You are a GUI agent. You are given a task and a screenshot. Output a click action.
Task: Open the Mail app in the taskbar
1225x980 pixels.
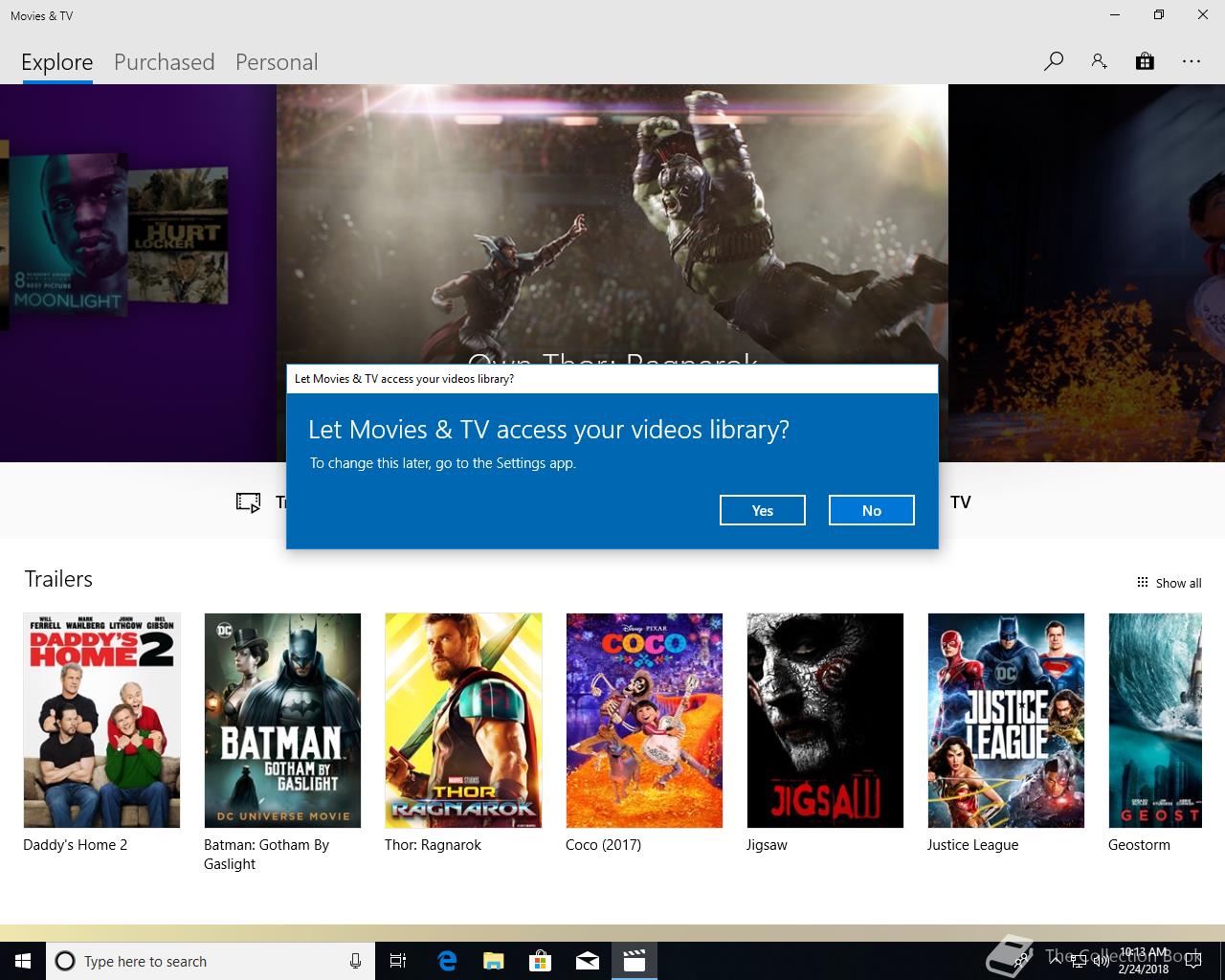[588, 961]
